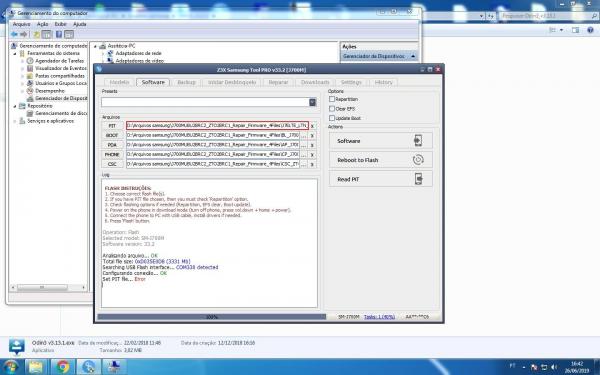Click inside the Log text area
The height and width of the screenshot is (375, 600).
coord(209,243)
